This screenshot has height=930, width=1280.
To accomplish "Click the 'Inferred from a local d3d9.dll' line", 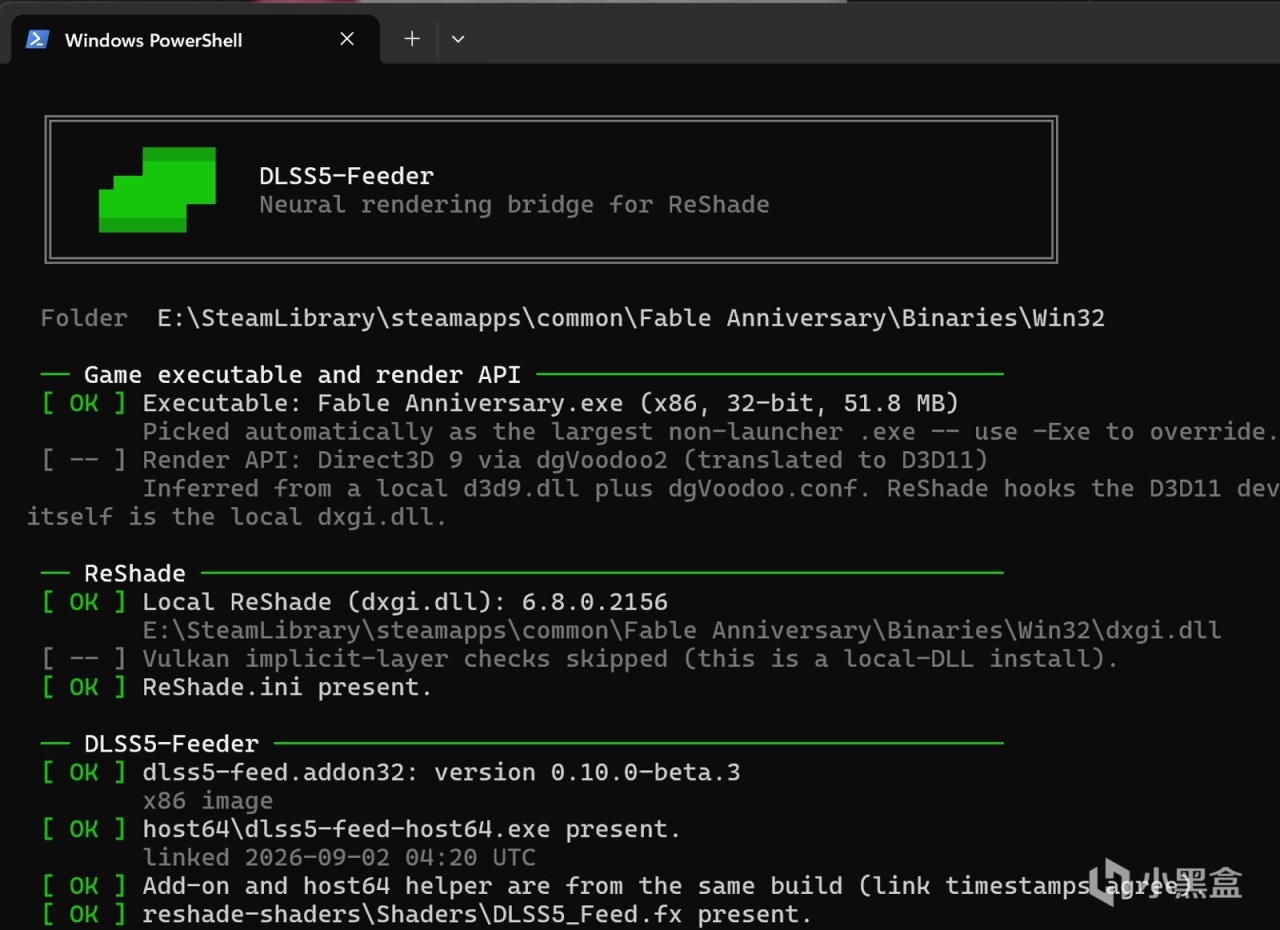I will 711,489.
